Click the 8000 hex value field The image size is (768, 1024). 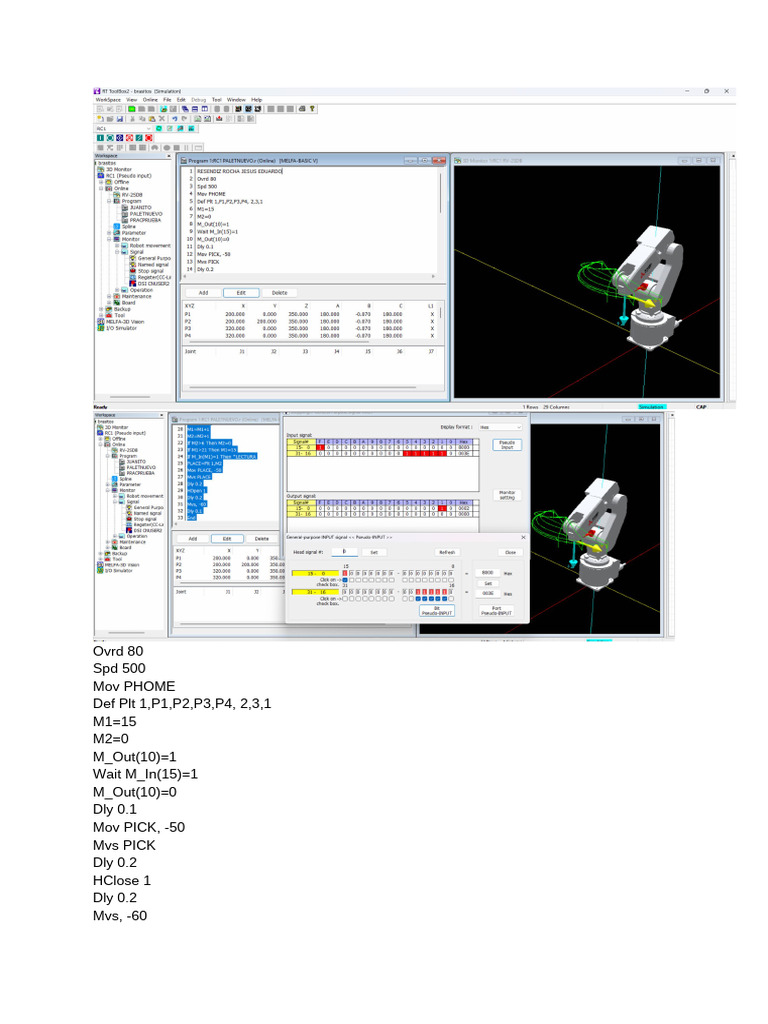click(488, 573)
